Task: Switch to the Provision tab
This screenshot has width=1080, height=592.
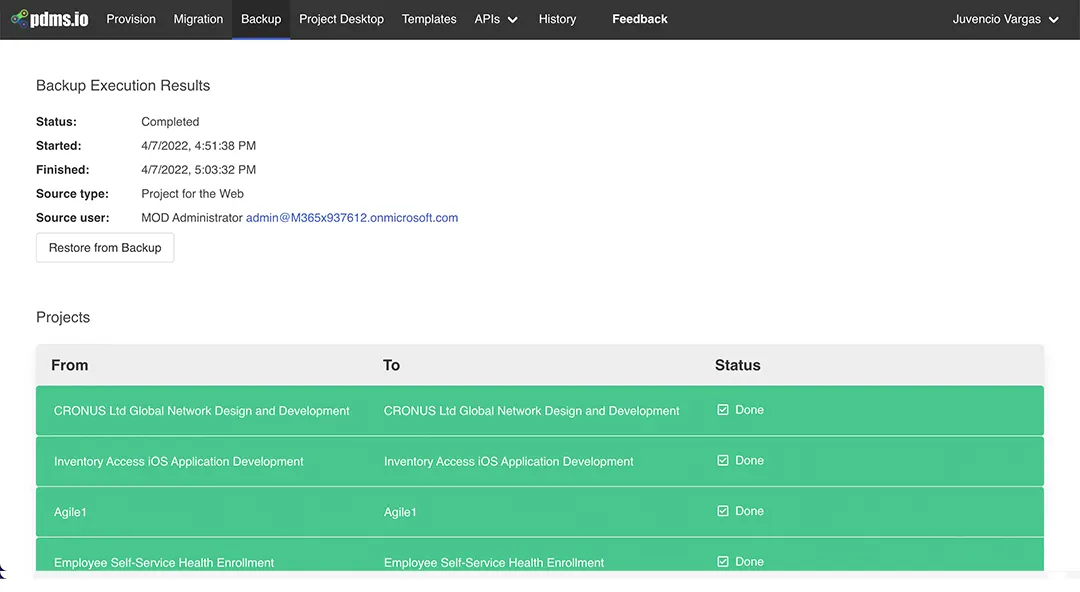Action: (130, 18)
